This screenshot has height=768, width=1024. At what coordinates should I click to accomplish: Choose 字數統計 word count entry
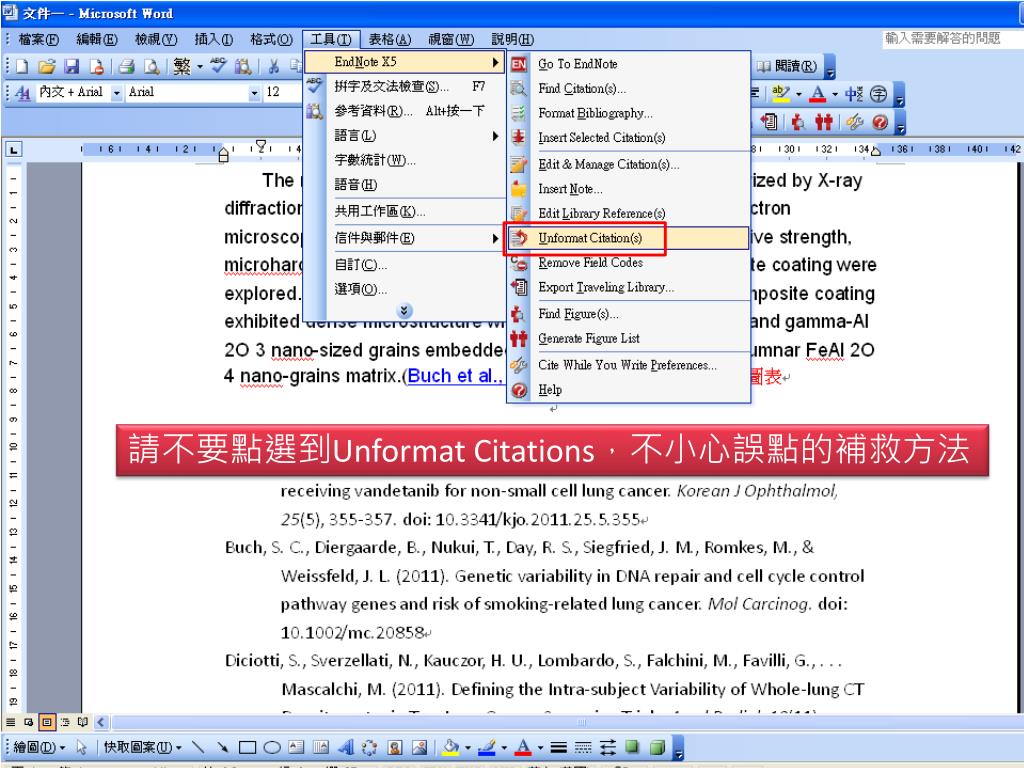[404, 160]
